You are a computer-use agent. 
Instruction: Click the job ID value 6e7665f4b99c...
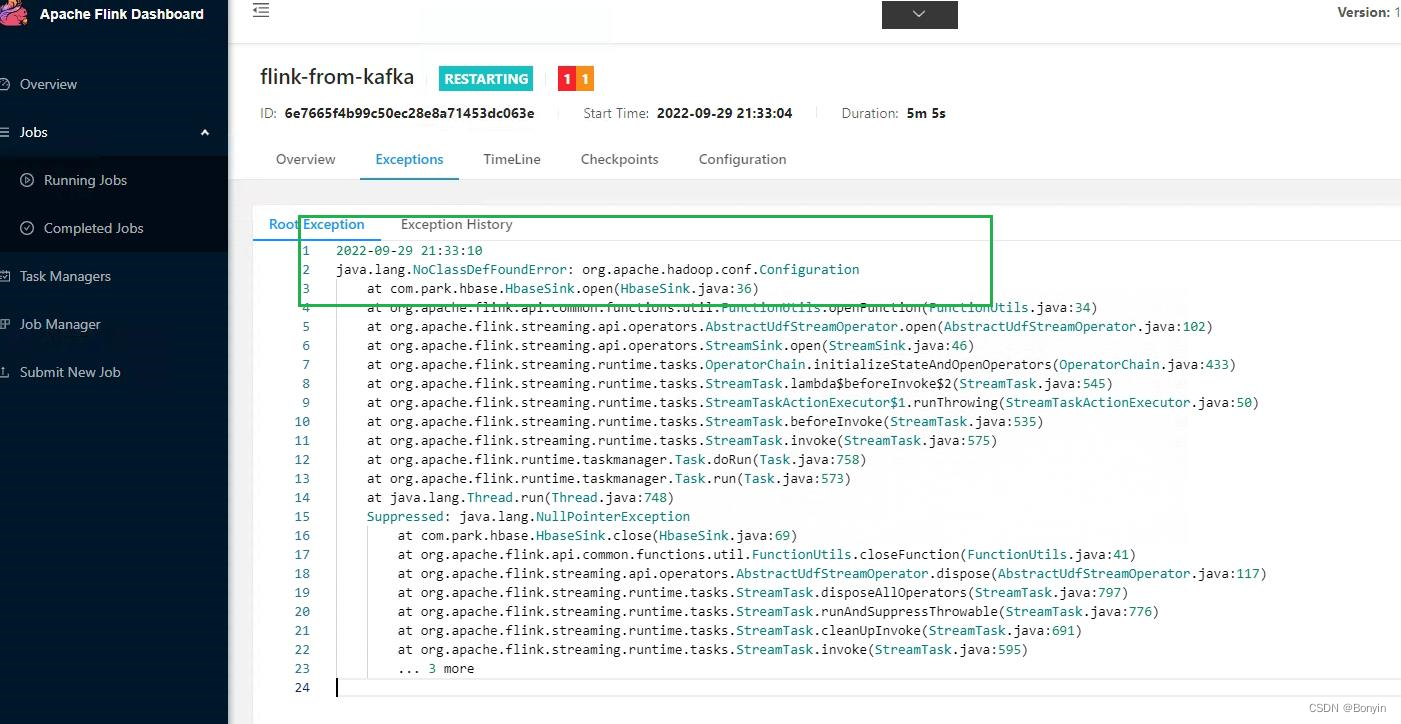click(x=409, y=113)
